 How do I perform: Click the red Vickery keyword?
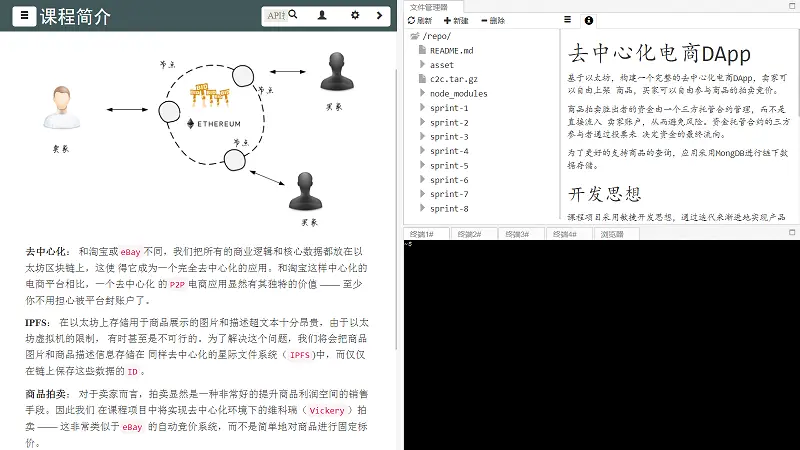click(x=327, y=411)
